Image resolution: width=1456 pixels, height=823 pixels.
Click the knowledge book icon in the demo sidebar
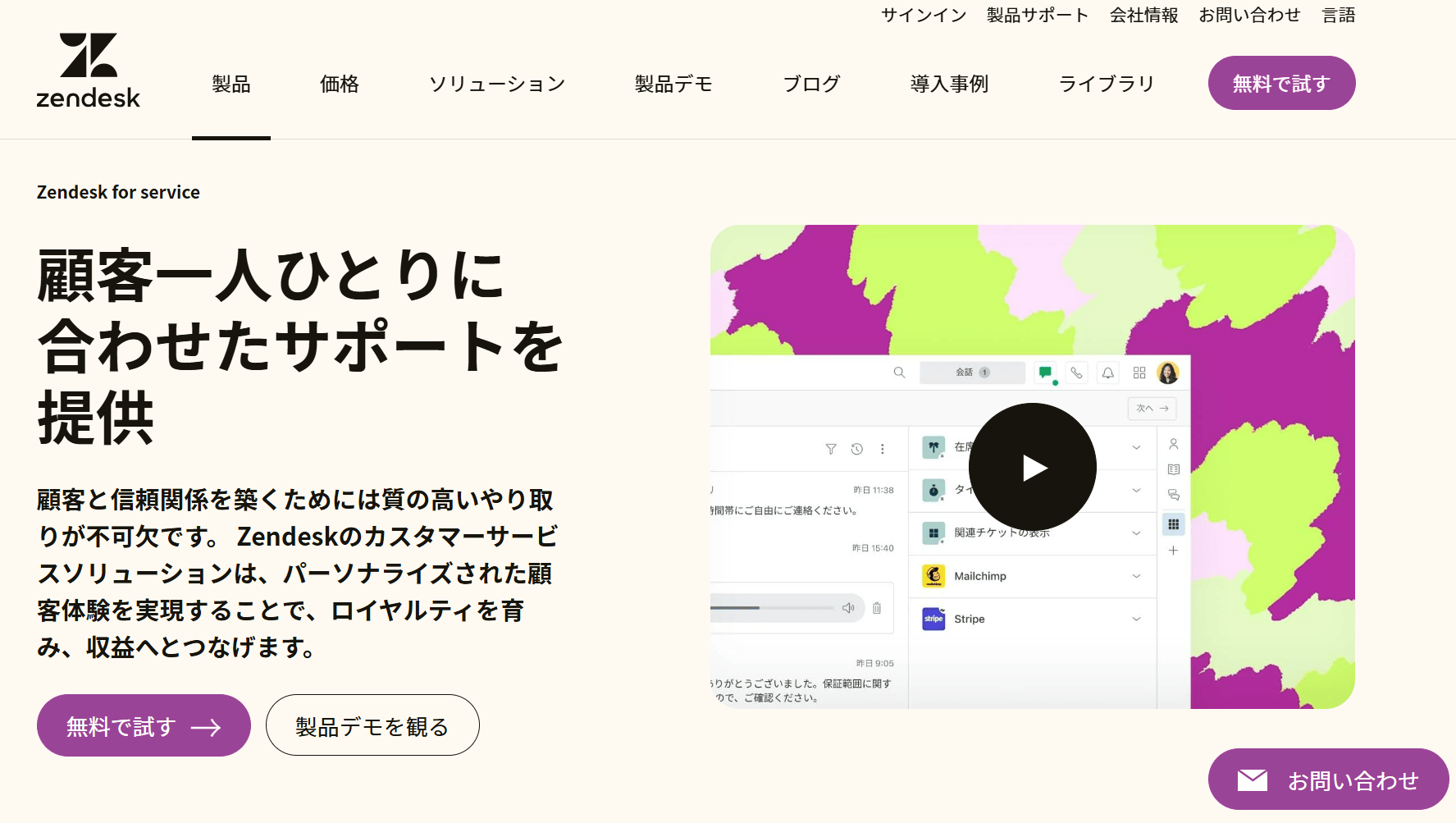coord(1174,469)
